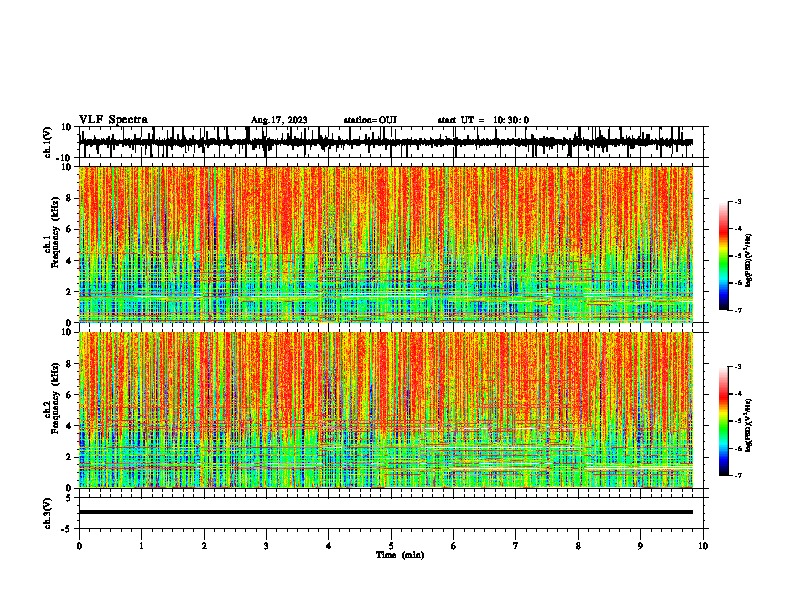Click the "6" kHz tick on ch.2 spectrogram axis
Image resolution: width=792 pixels, height=612 pixels.
(x=70, y=394)
